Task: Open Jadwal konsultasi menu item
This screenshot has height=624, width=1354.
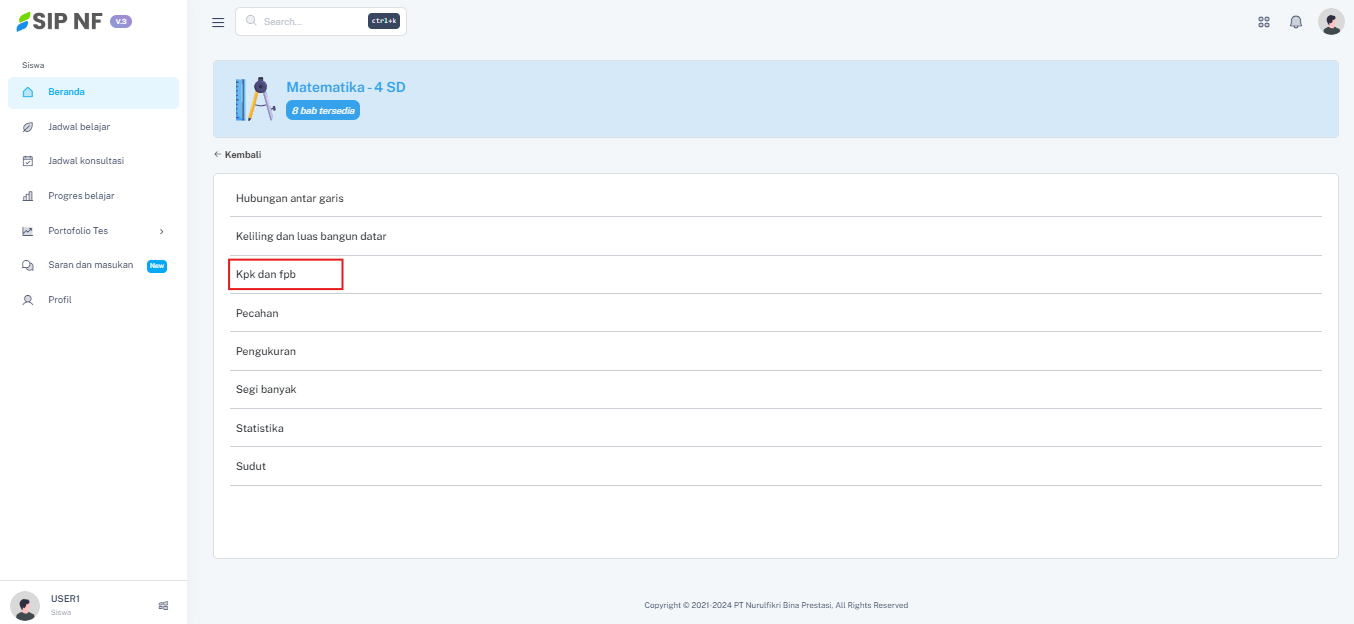Action: 86,161
